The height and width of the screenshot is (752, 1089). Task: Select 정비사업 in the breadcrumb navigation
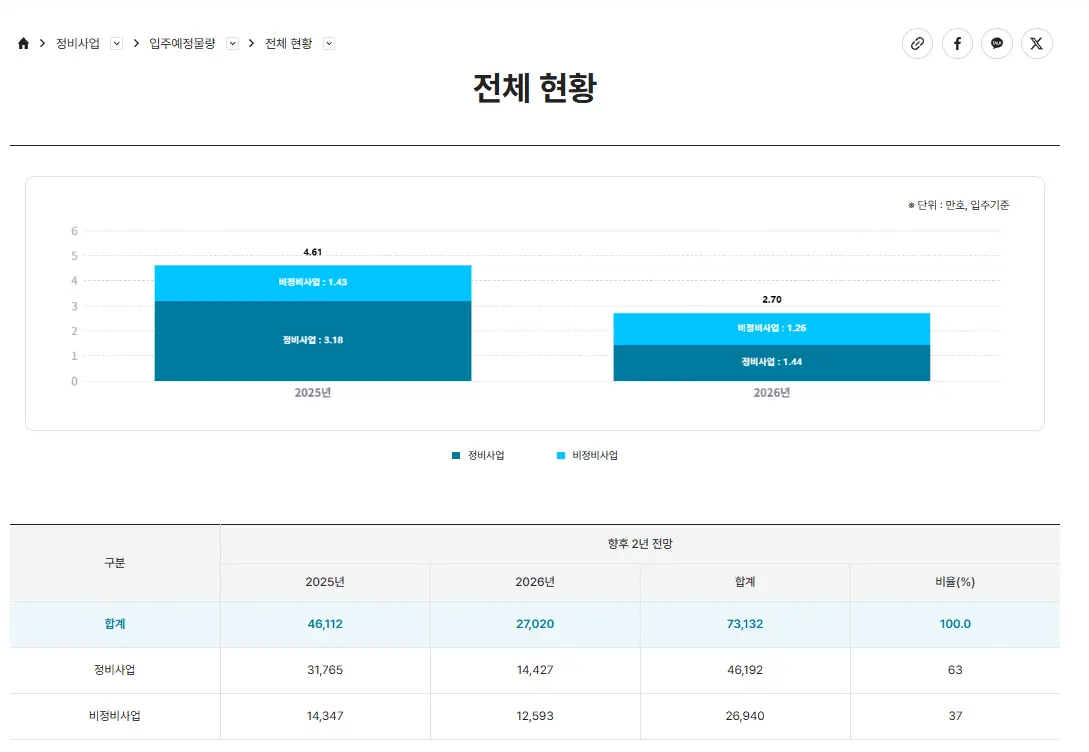78,43
